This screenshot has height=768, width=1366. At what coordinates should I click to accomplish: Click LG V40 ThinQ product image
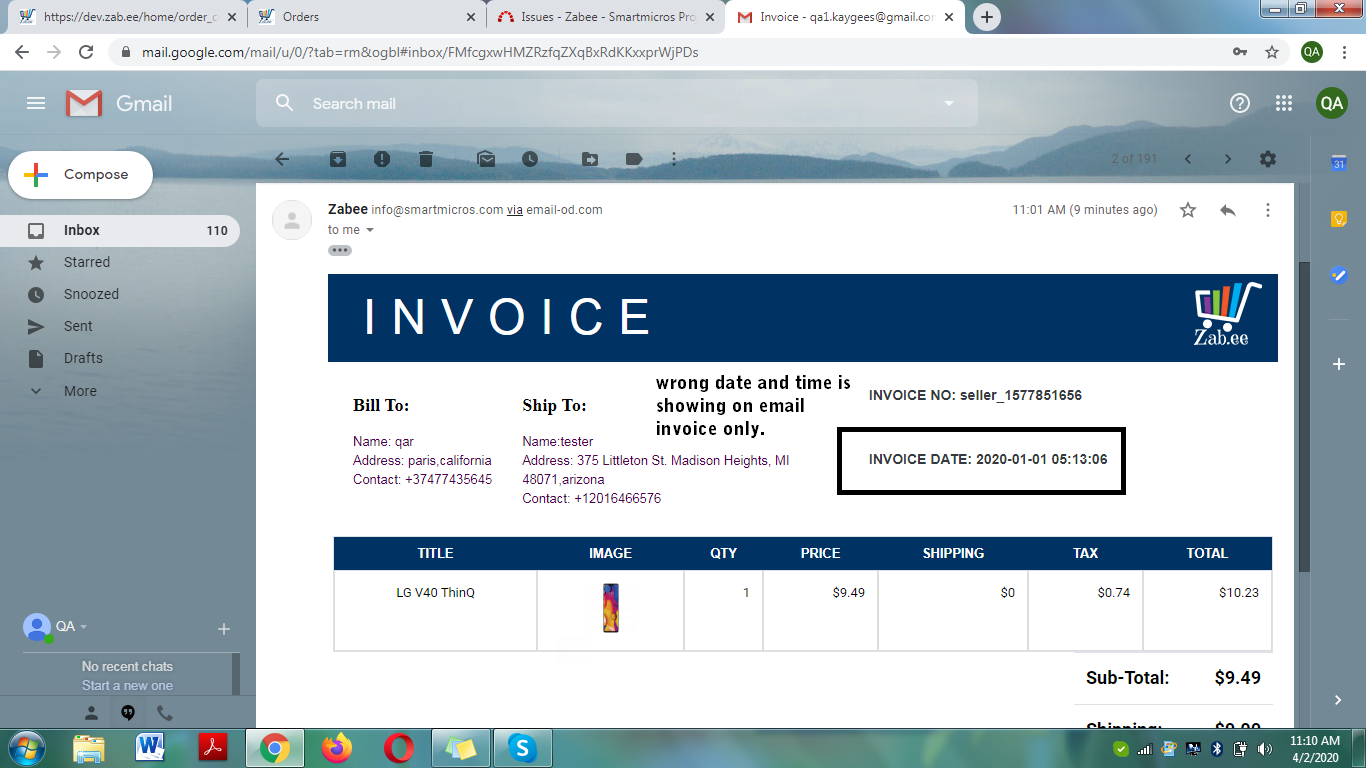(x=610, y=608)
